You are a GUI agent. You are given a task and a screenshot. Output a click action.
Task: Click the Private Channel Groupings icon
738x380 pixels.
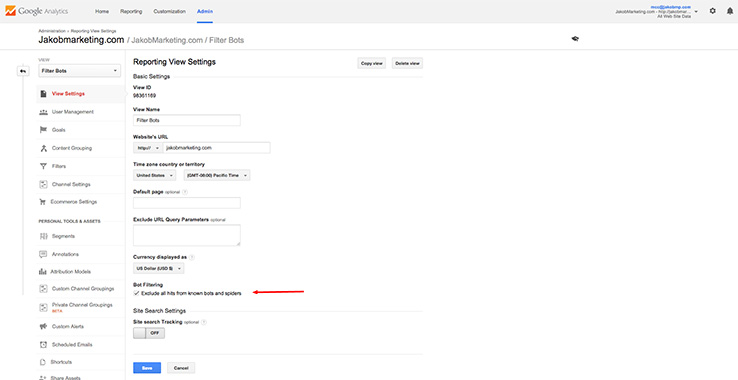[43, 307]
